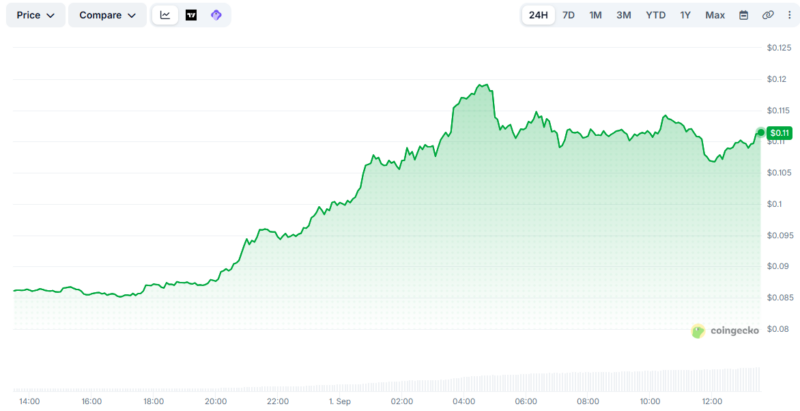Screen dimensions: 800x411
Task: Select the 24H time range
Action: [x=538, y=15]
